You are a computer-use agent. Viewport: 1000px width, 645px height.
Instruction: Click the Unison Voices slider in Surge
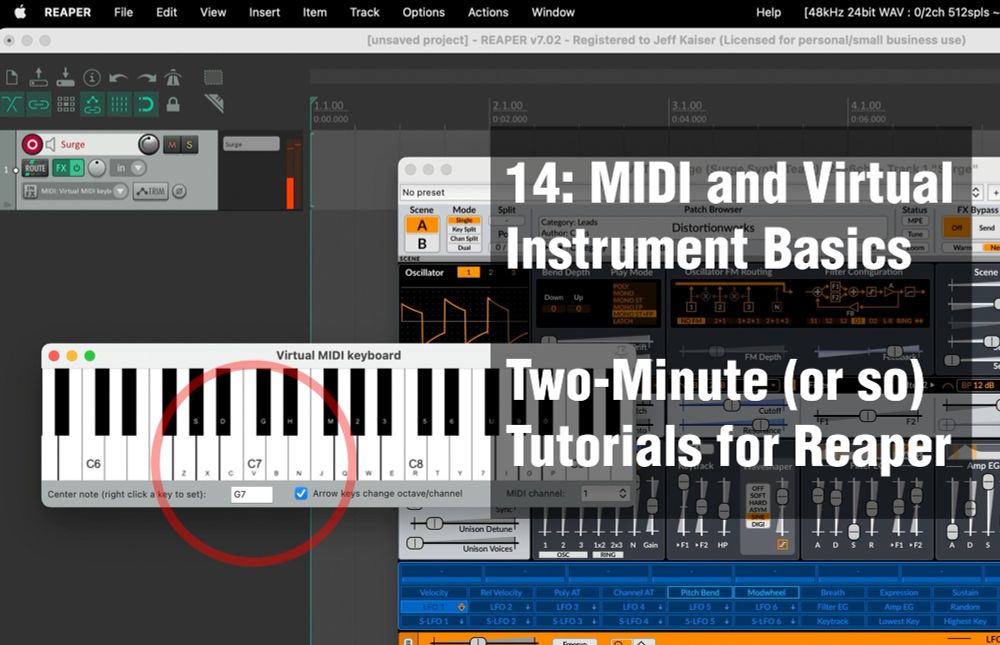tap(463, 544)
